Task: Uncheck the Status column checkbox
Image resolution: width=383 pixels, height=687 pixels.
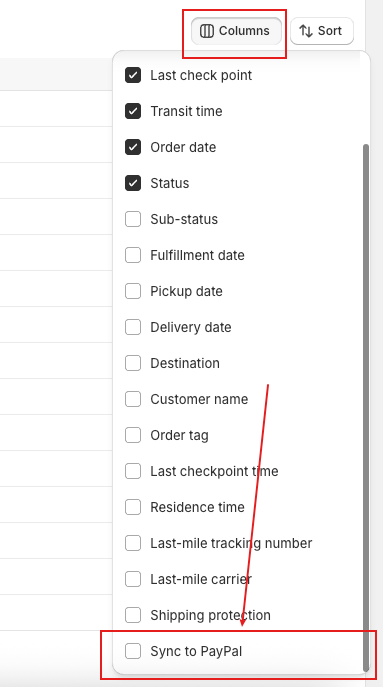Action: tap(133, 183)
